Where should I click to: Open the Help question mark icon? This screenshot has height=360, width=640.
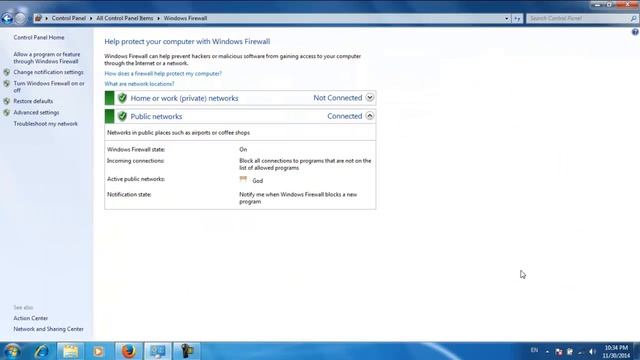[x=635, y=32]
